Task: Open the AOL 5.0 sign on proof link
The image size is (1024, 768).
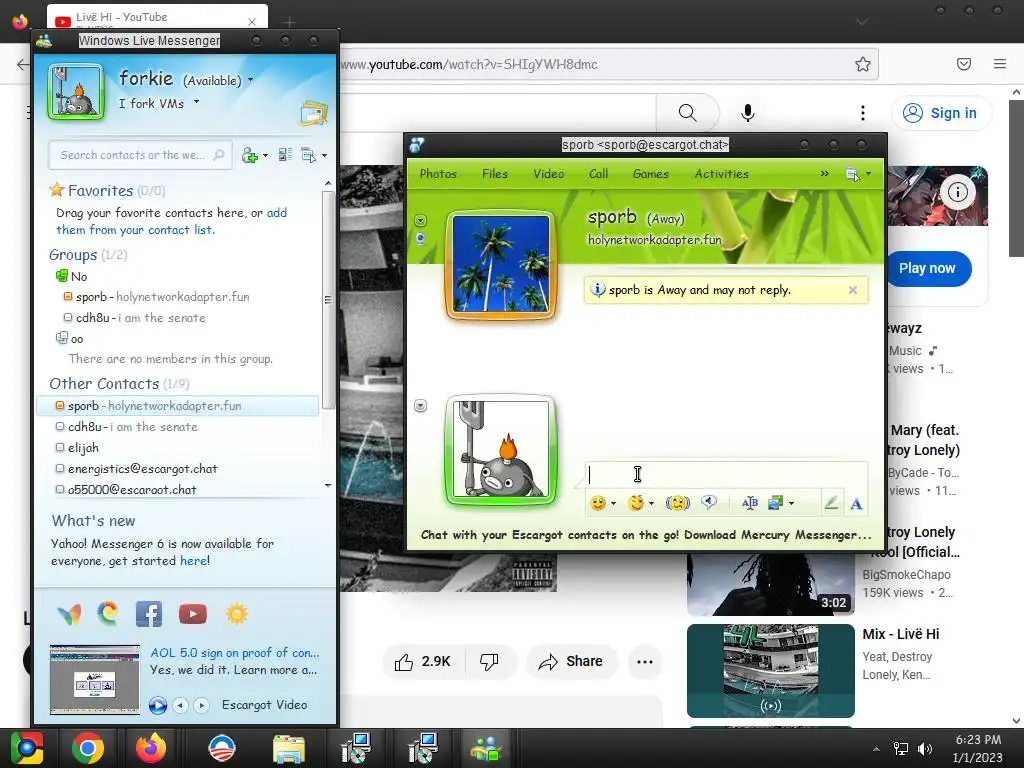Action: (234, 652)
